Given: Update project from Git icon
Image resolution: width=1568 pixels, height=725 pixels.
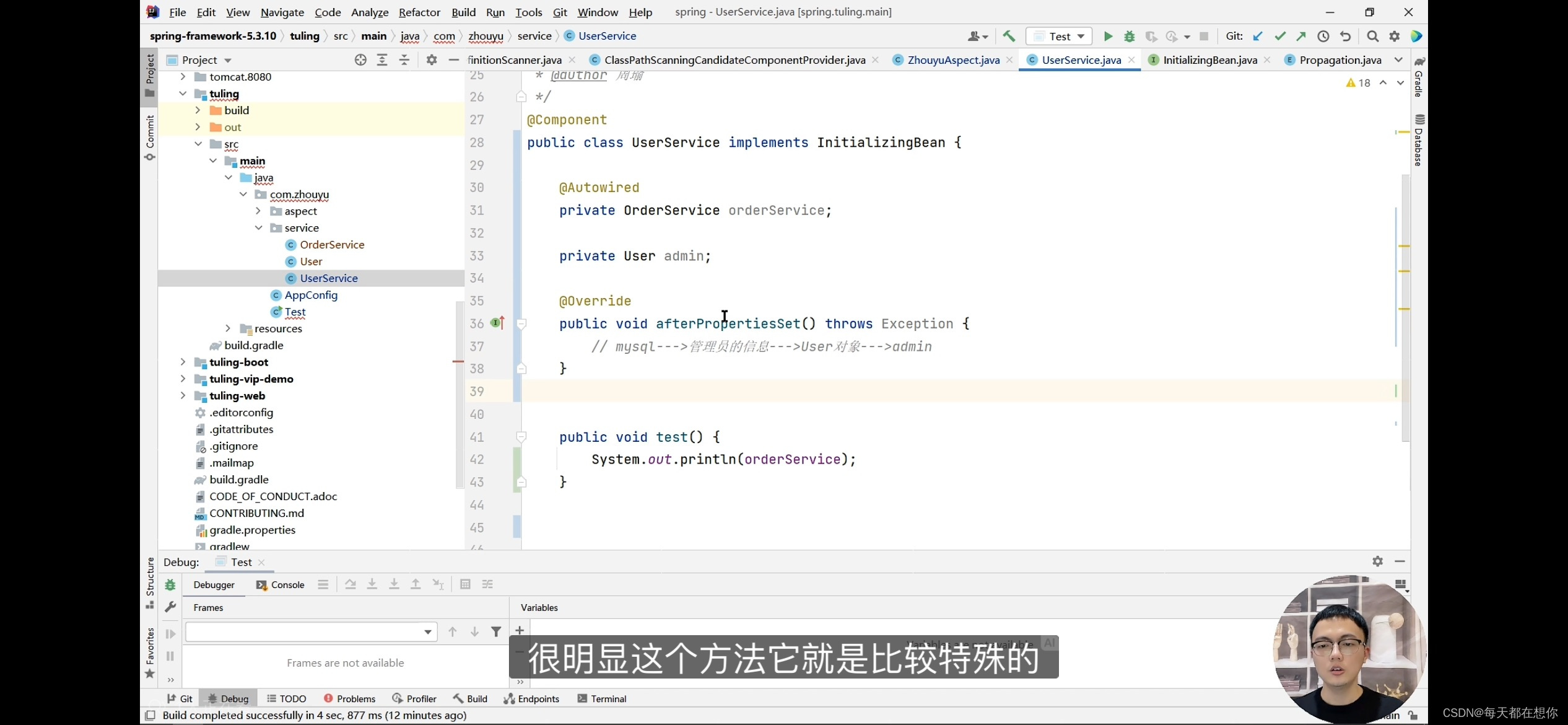Looking at the screenshot, I should pyautogui.click(x=1258, y=37).
